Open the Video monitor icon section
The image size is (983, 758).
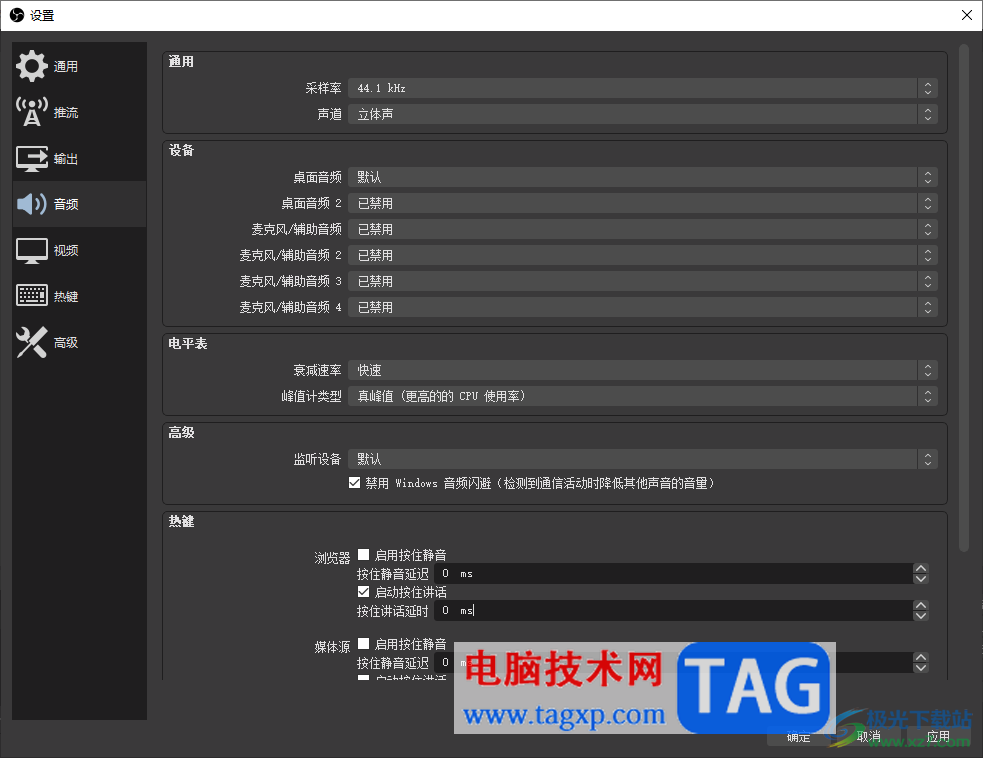31,250
